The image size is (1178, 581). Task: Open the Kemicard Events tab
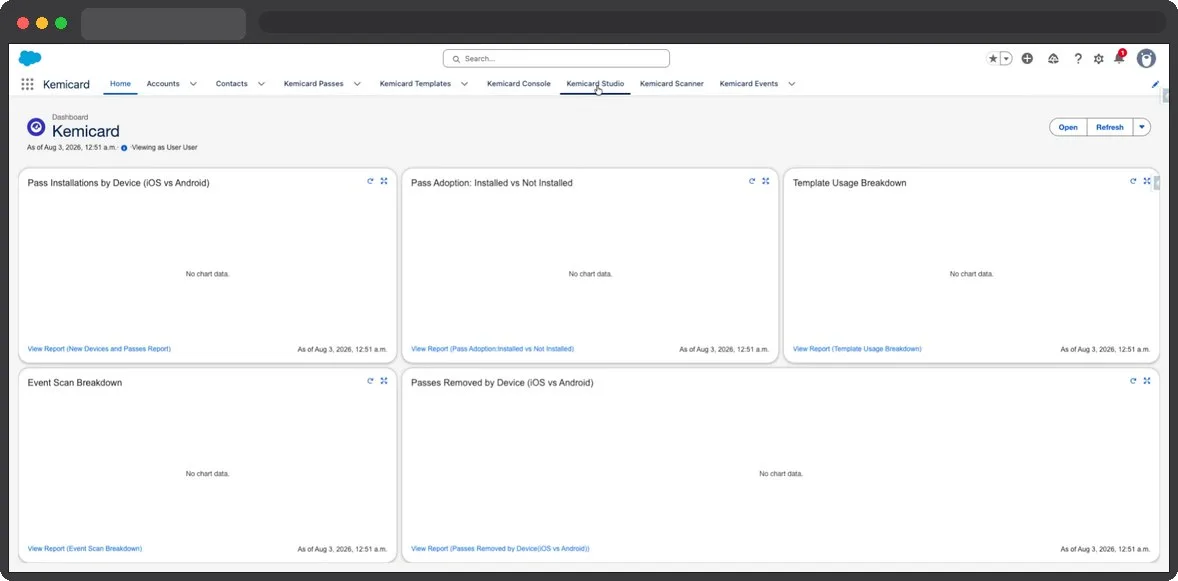click(749, 84)
